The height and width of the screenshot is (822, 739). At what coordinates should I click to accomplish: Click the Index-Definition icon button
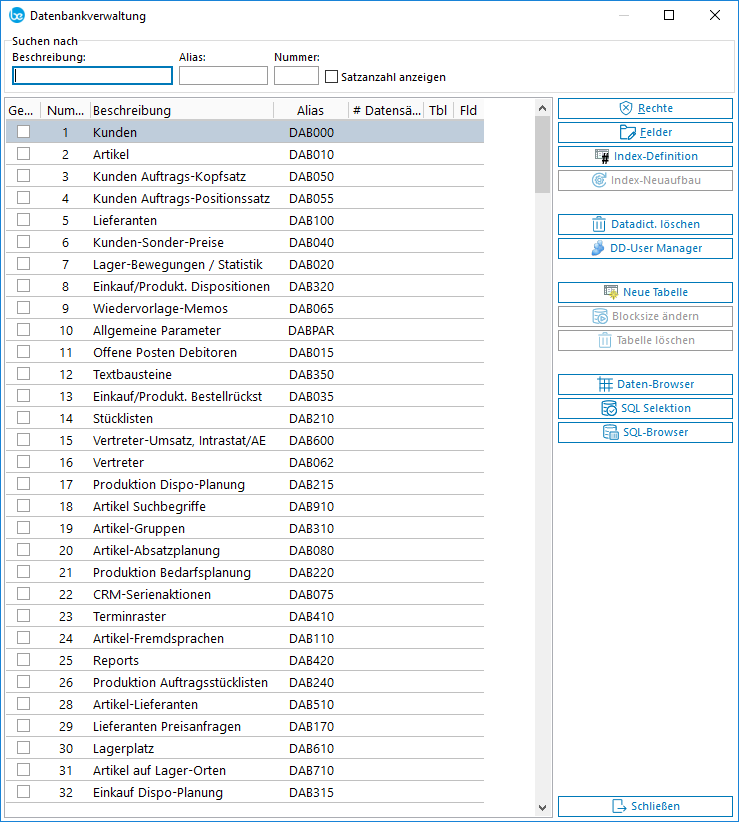(x=602, y=156)
